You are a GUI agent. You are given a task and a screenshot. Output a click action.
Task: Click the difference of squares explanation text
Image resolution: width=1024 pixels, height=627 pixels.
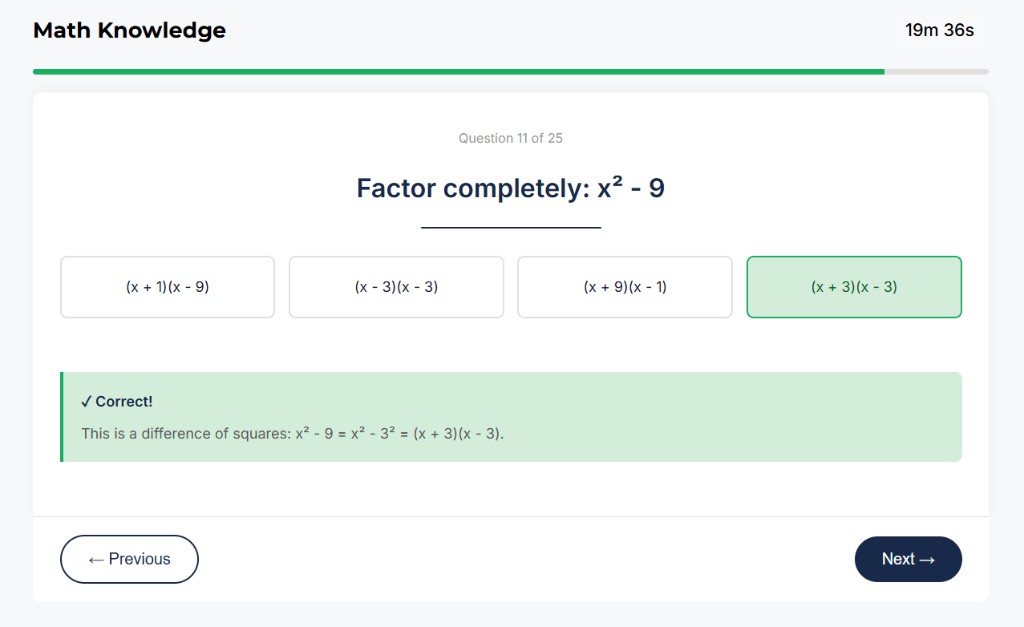pyautogui.click(x=294, y=433)
